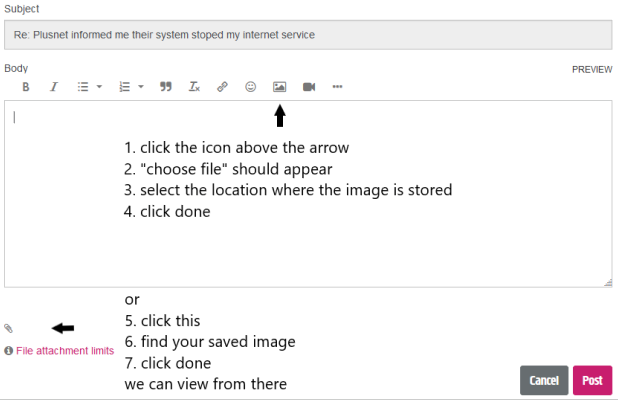
Task: Clear text formatting
Action: (x=195, y=87)
